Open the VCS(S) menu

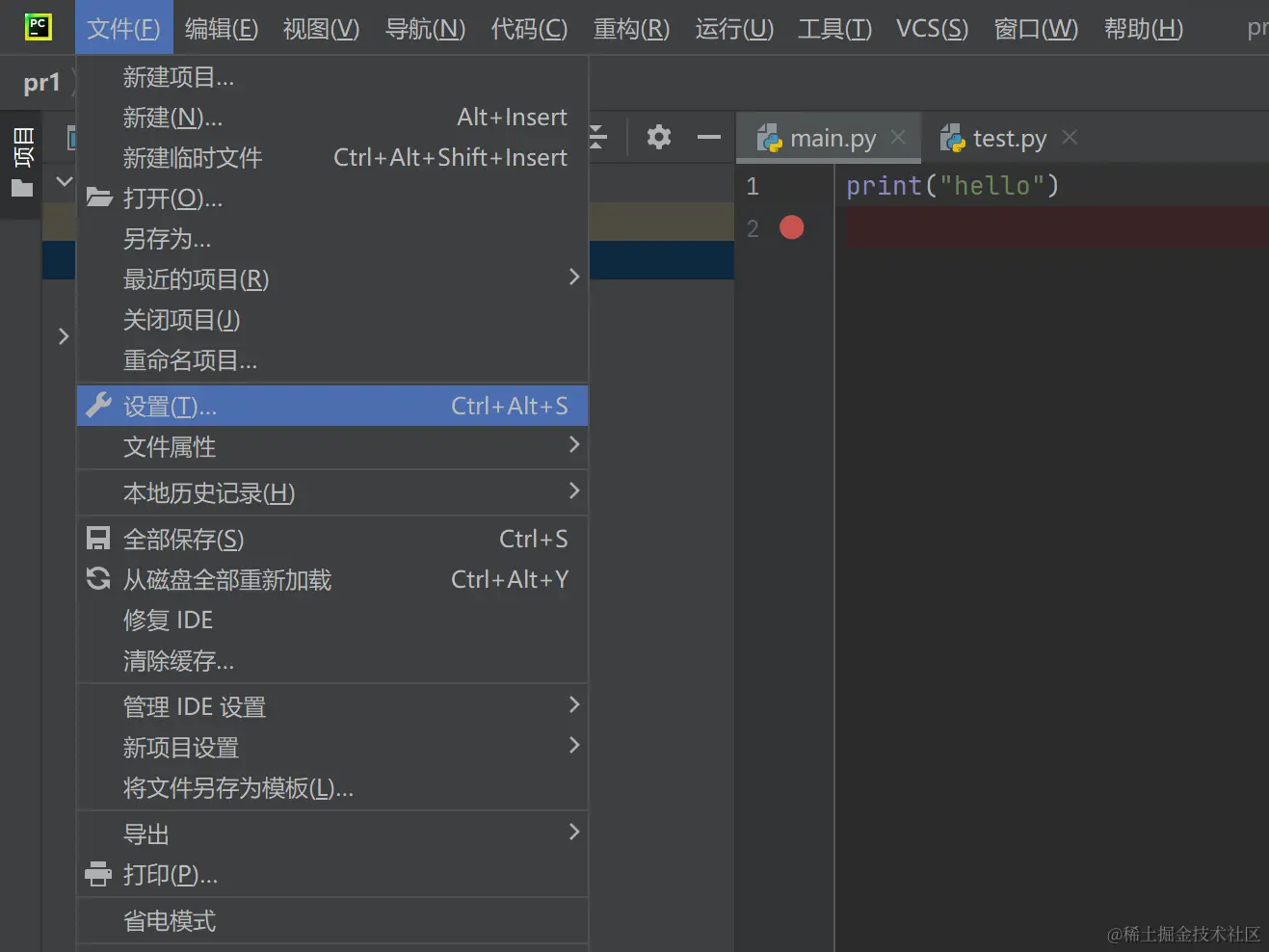(x=932, y=28)
